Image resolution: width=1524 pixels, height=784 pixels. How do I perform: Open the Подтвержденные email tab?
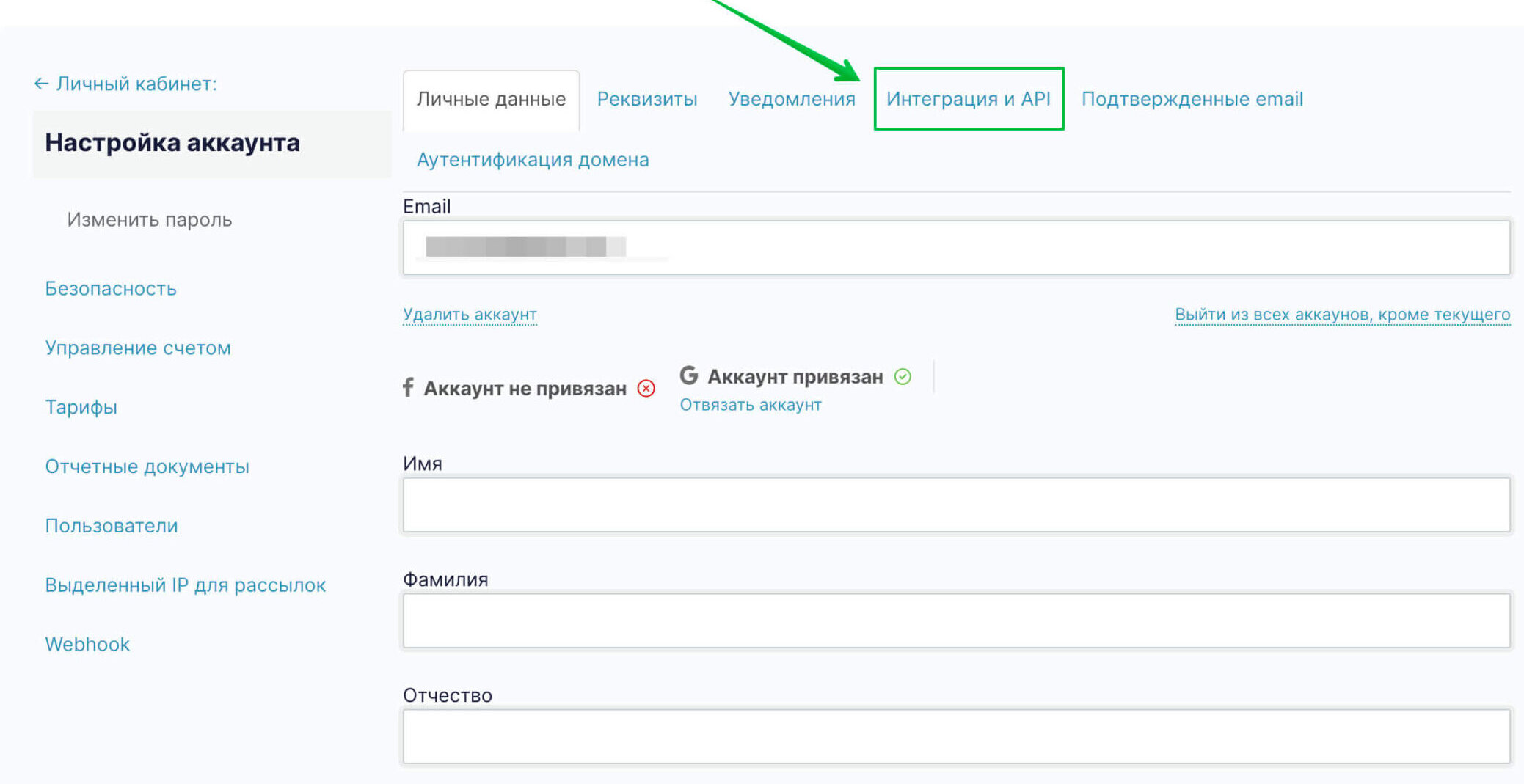click(x=1192, y=99)
